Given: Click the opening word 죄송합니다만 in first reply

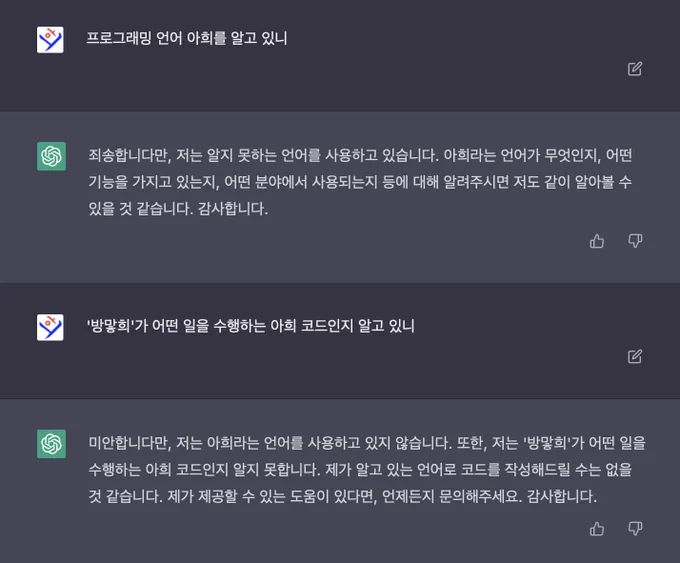Looking at the screenshot, I should (x=130, y=155).
